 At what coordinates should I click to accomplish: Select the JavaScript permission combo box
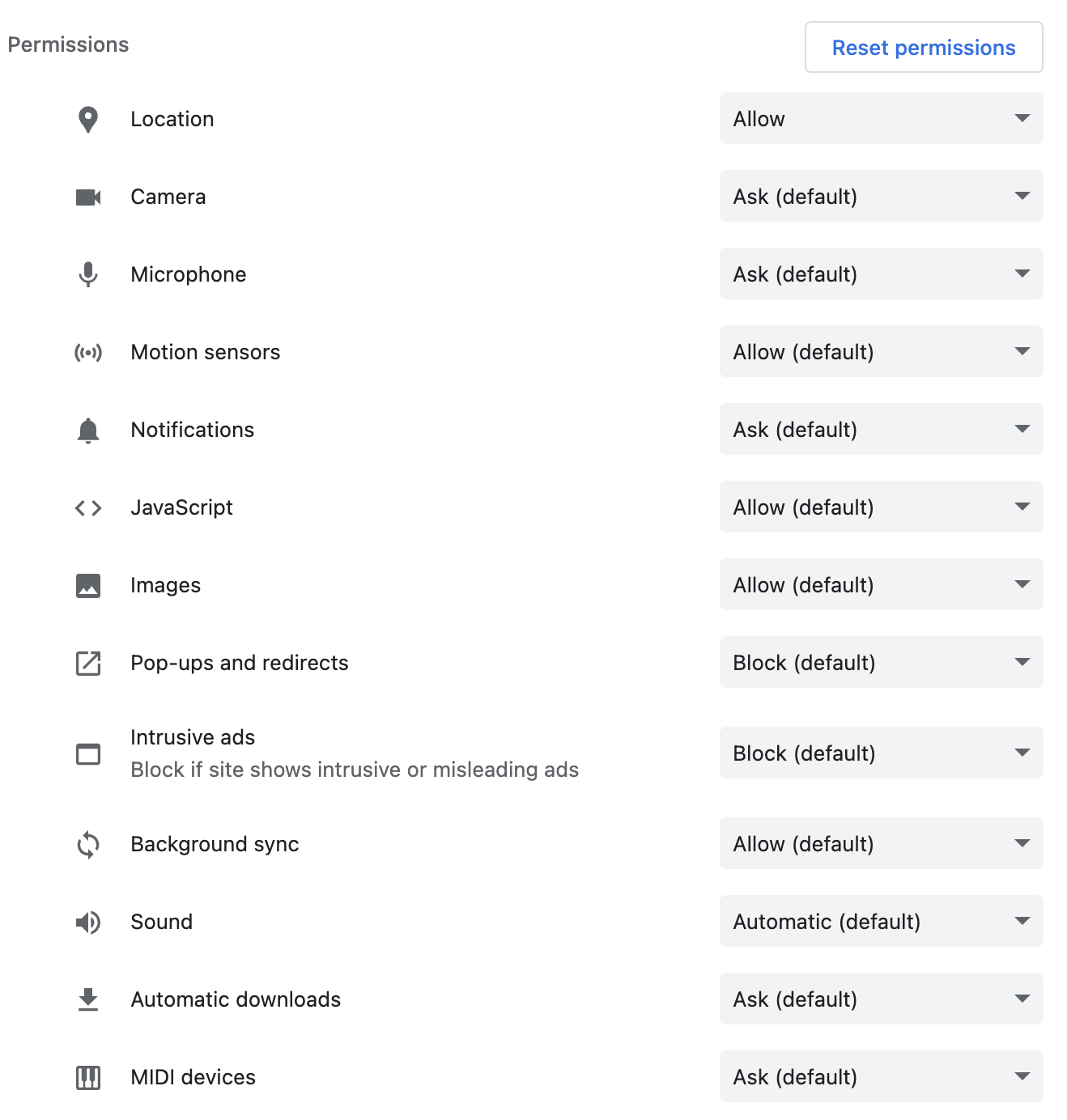click(882, 507)
